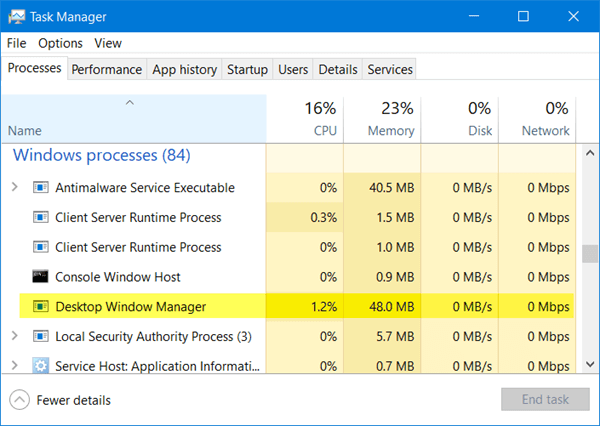
Task: Click the scrollbar down arrow
Action: 589,365
